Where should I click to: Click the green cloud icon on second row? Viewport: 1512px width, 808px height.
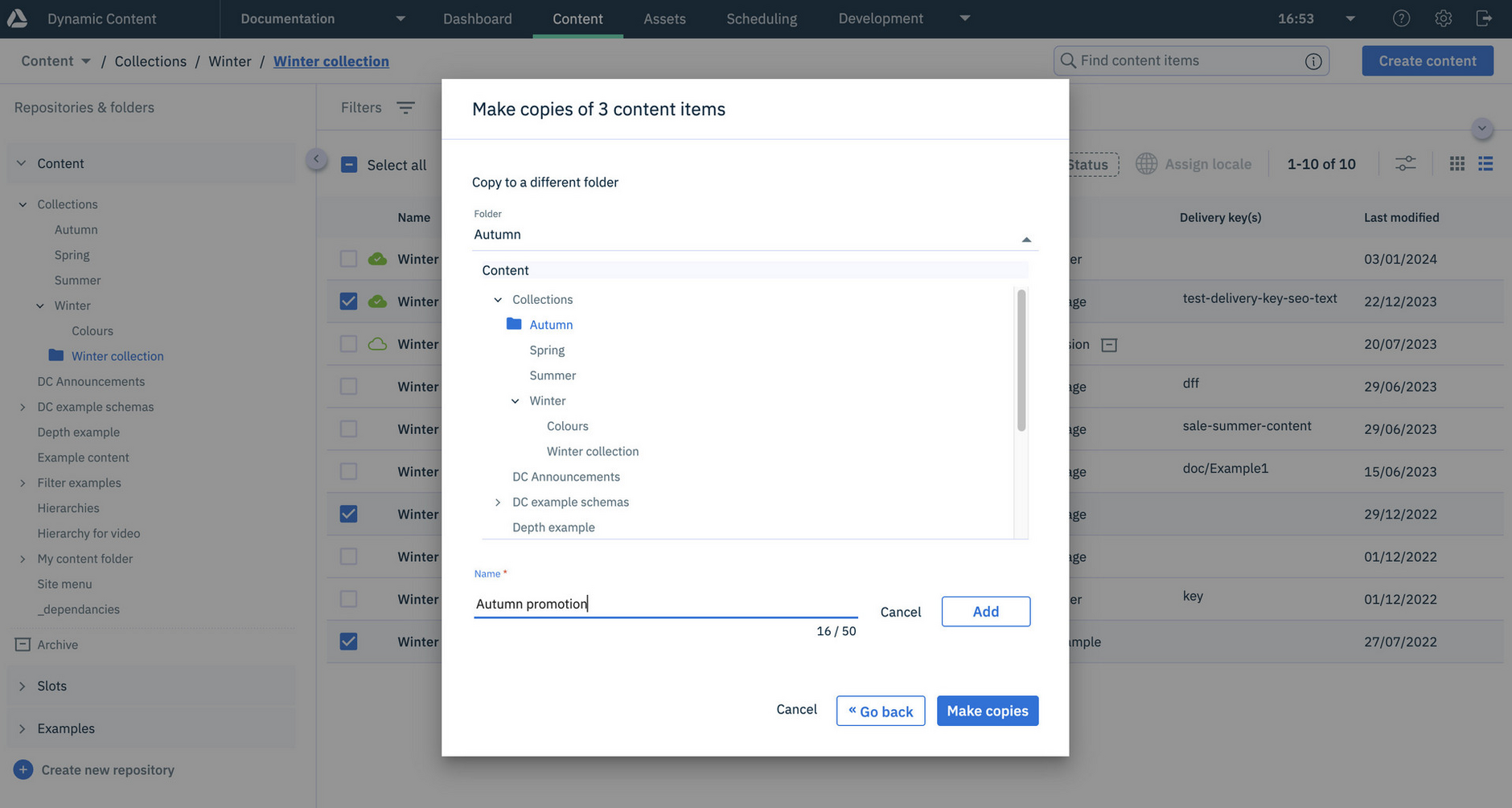377,301
